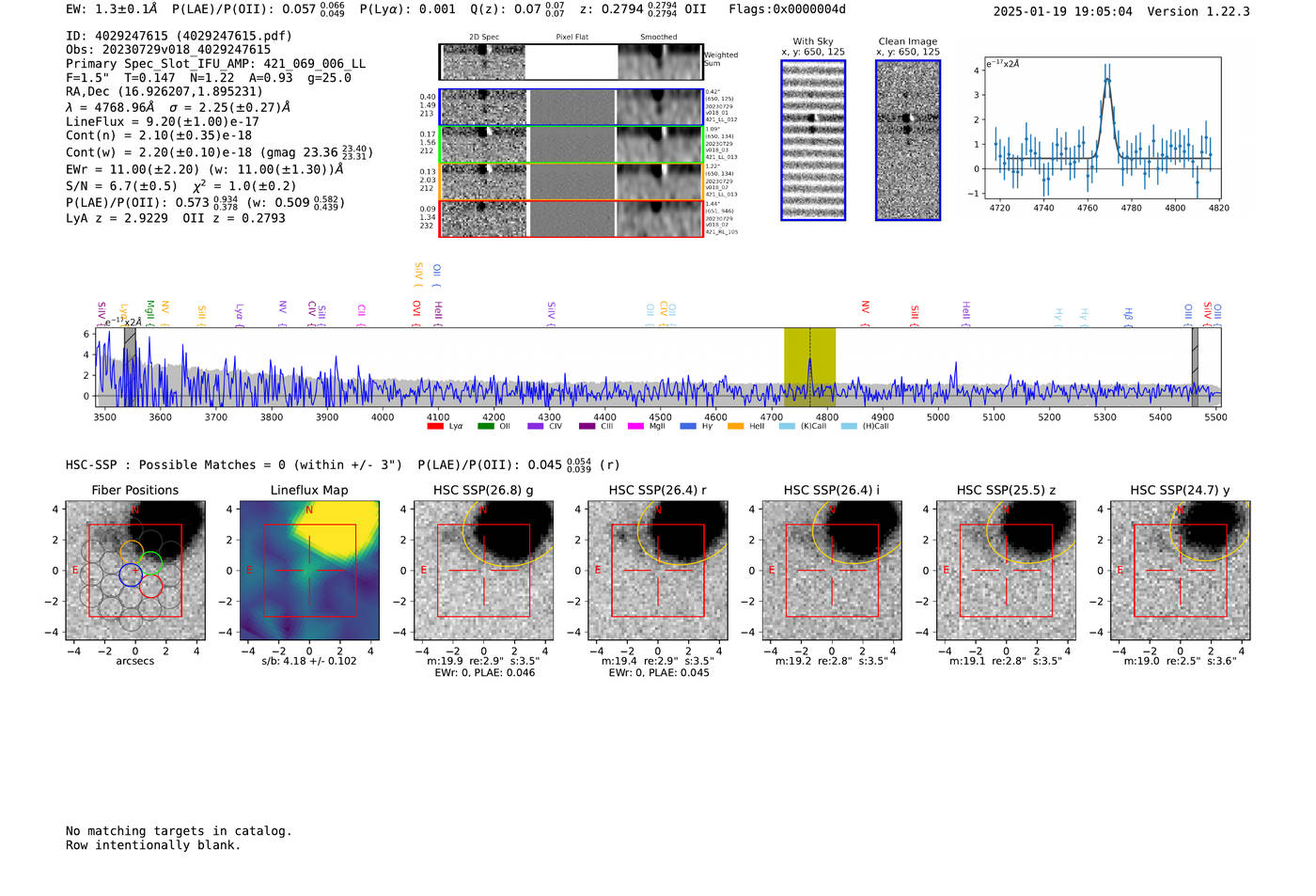The height and width of the screenshot is (896, 1316).
Task: Click the 'Q(z): 0.07' header value
Action: tap(505, 9)
